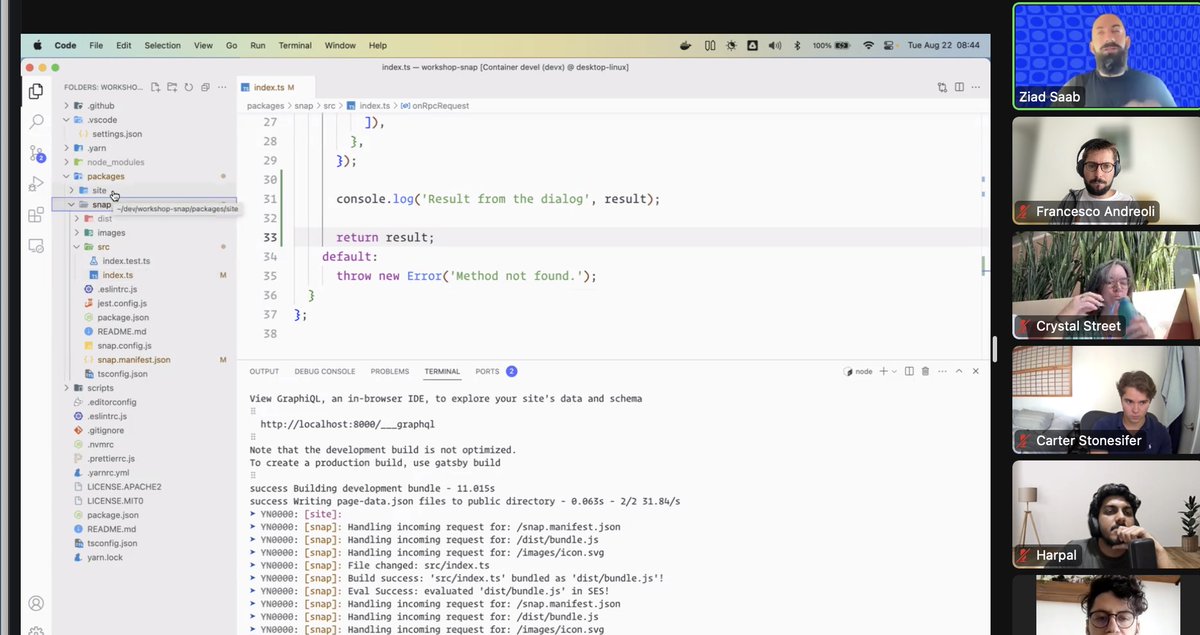Click the Wi-Fi icon in menu bar
This screenshot has width=1200, height=635.
tap(868, 45)
